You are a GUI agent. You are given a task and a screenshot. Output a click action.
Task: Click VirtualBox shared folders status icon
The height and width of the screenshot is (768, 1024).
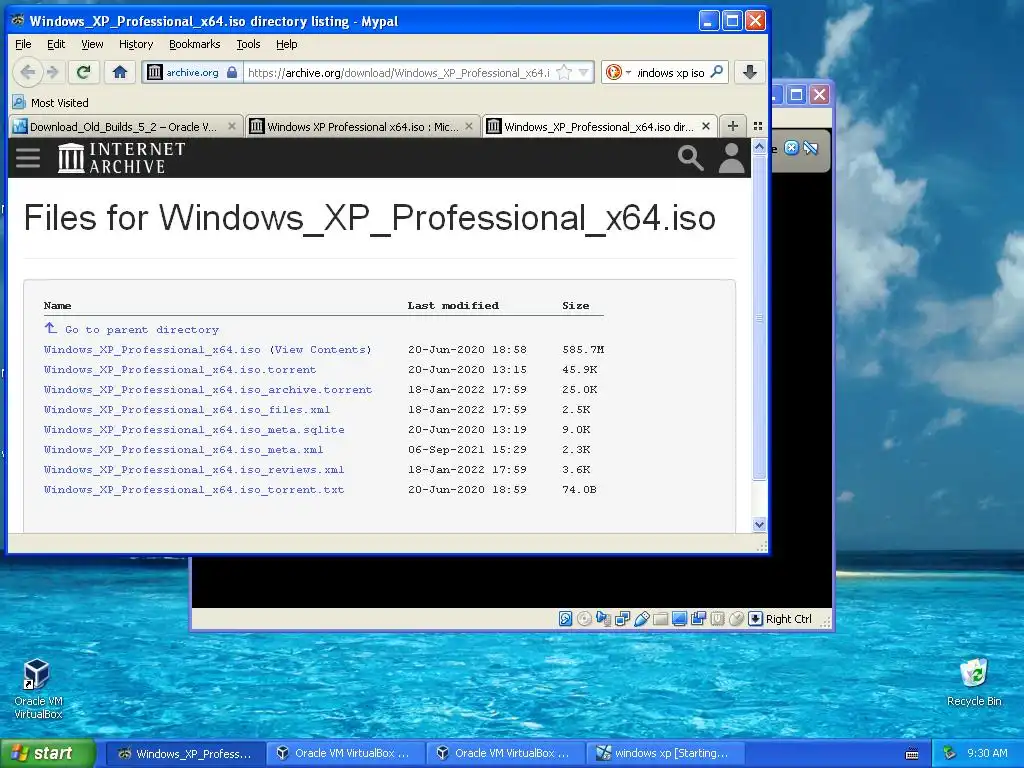[660, 618]
